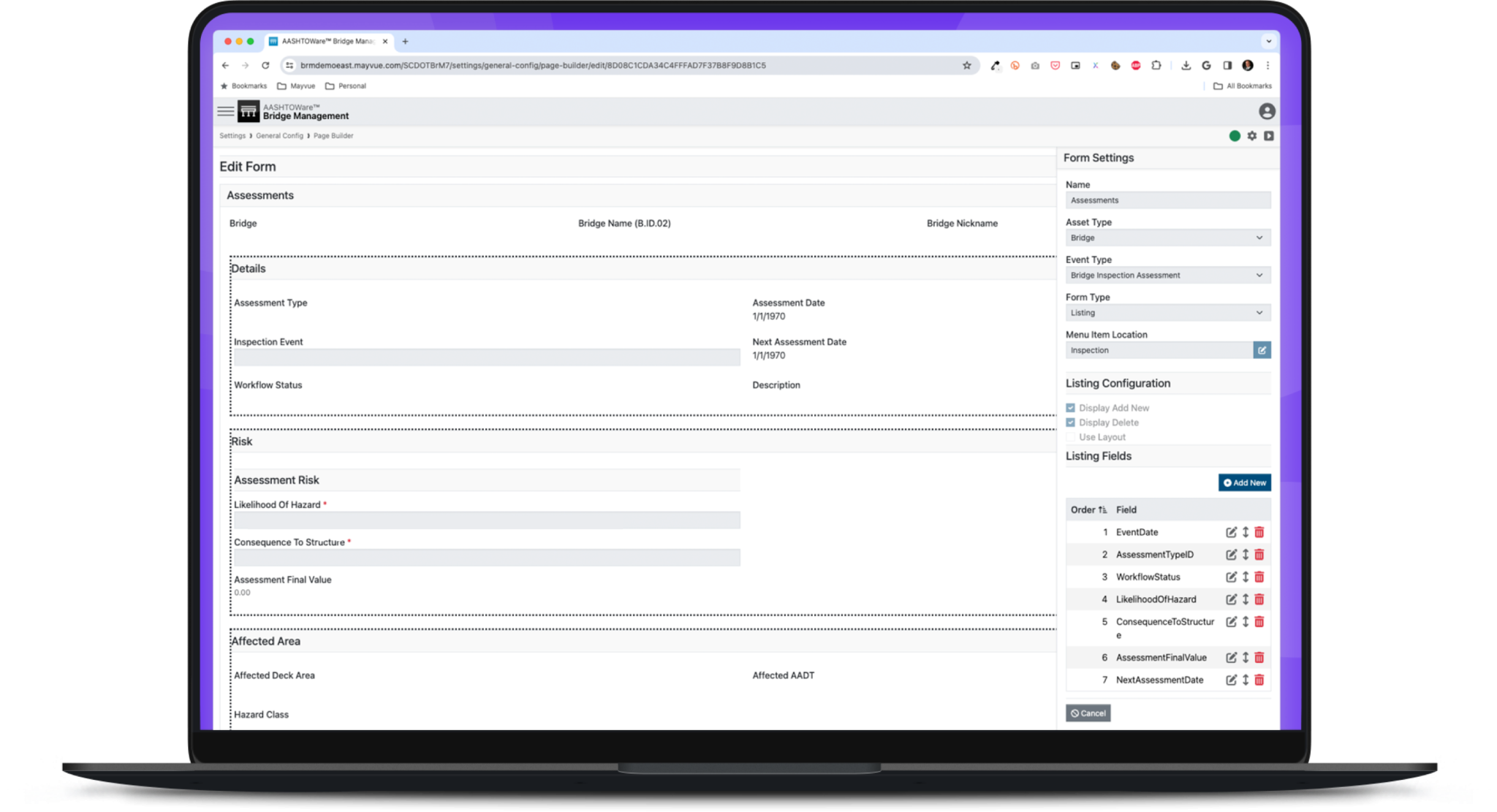Click the Bridge Management app logo icon
The height and width of the screenshot is (812, 1497).
click(248, 111)
